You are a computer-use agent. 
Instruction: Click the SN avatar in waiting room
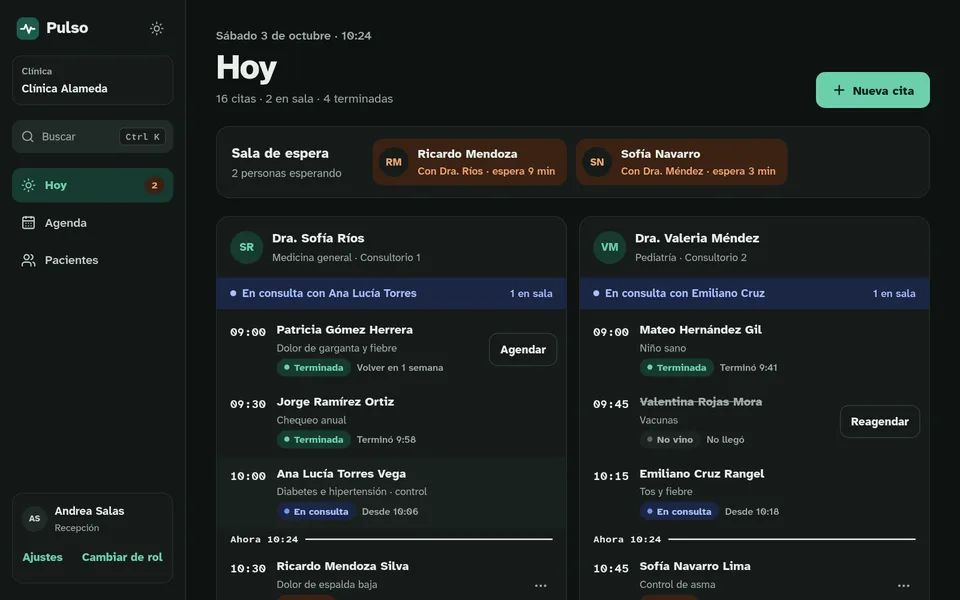(597, 162)
